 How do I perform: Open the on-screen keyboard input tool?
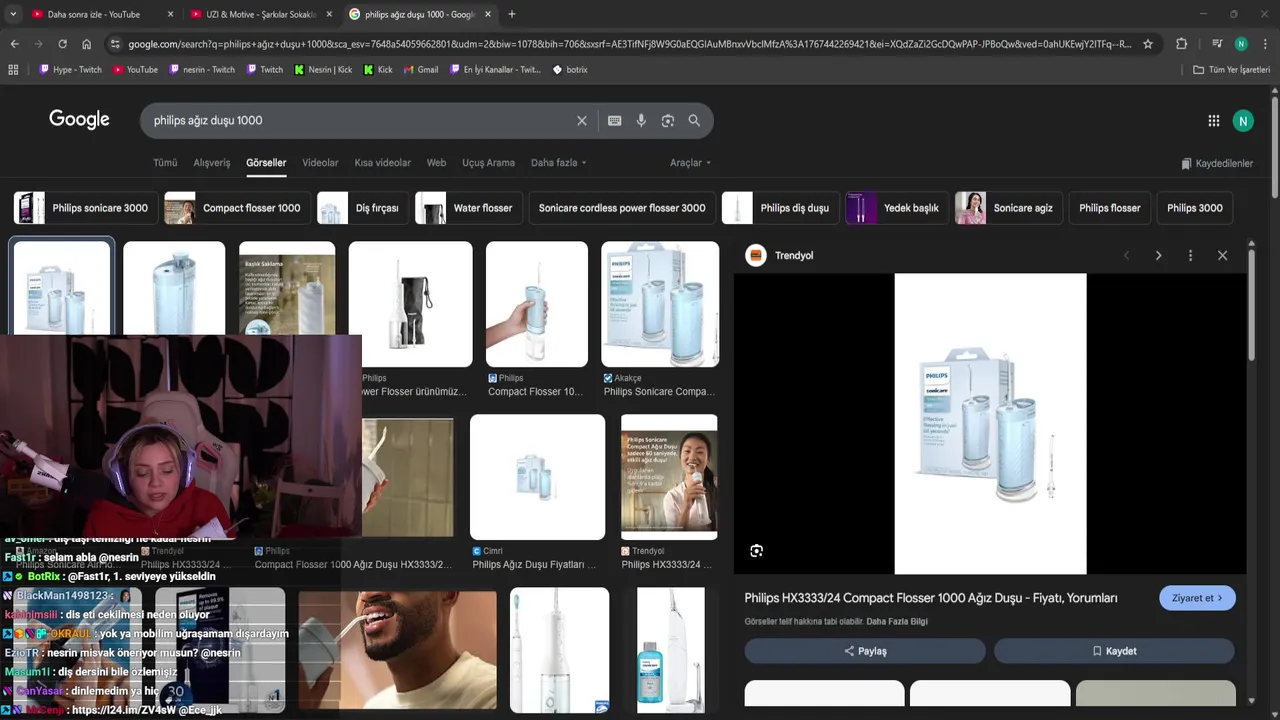coord(615,121)
